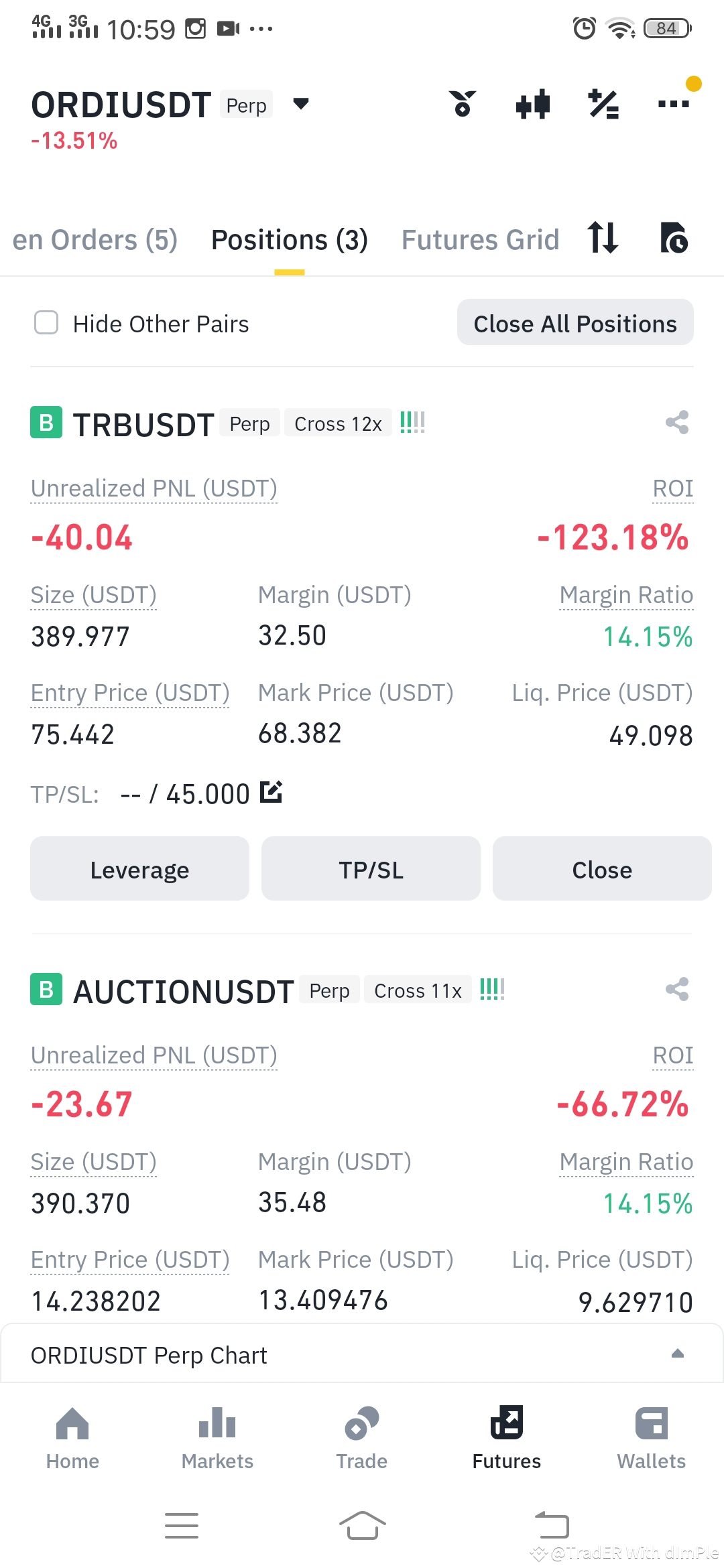Change the TRBUSDT Cross 12x leverage tag

tap(338, 423)
